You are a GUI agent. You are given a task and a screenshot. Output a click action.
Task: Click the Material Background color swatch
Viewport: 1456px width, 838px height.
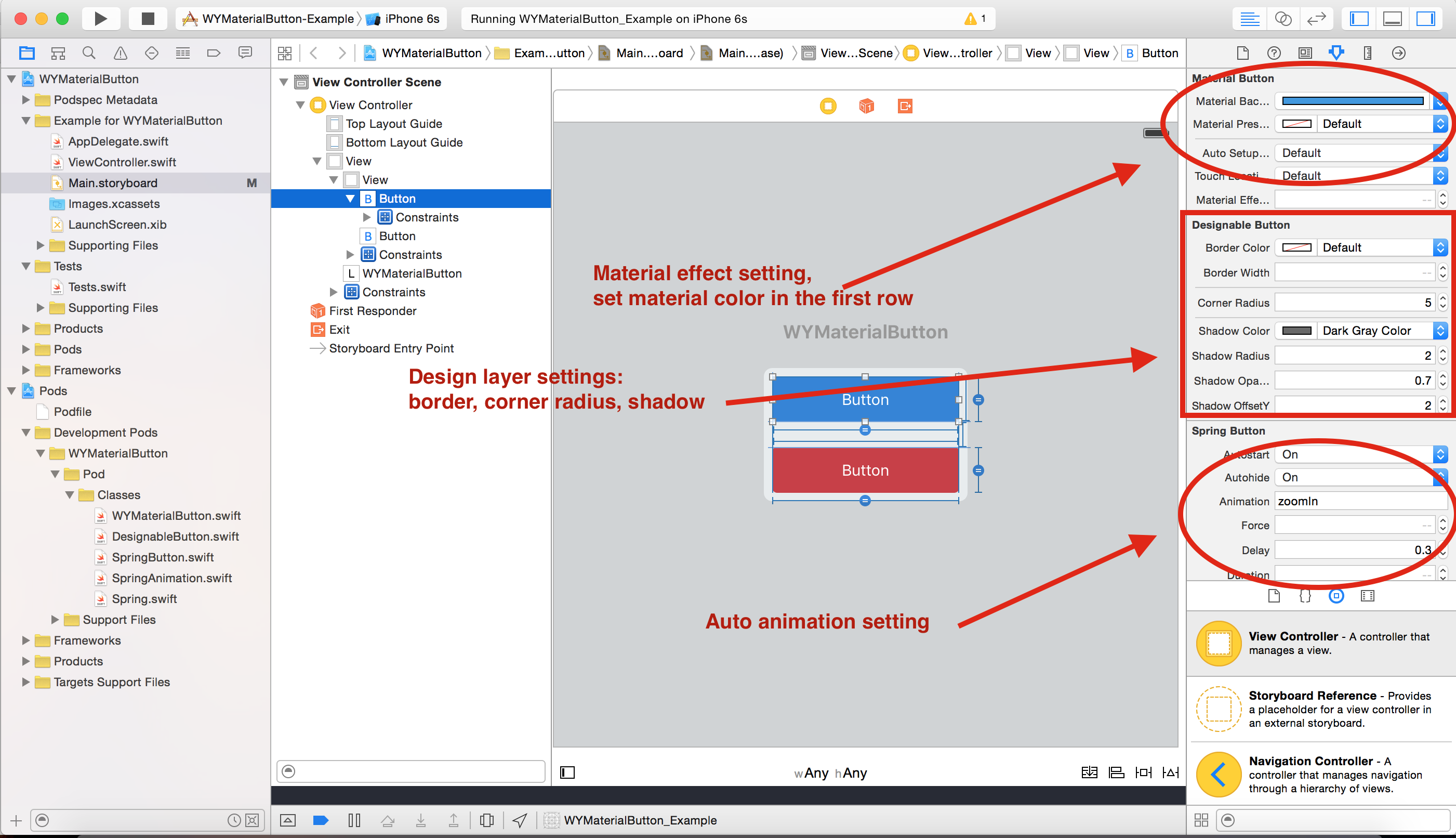click(x=1353, y=101)
